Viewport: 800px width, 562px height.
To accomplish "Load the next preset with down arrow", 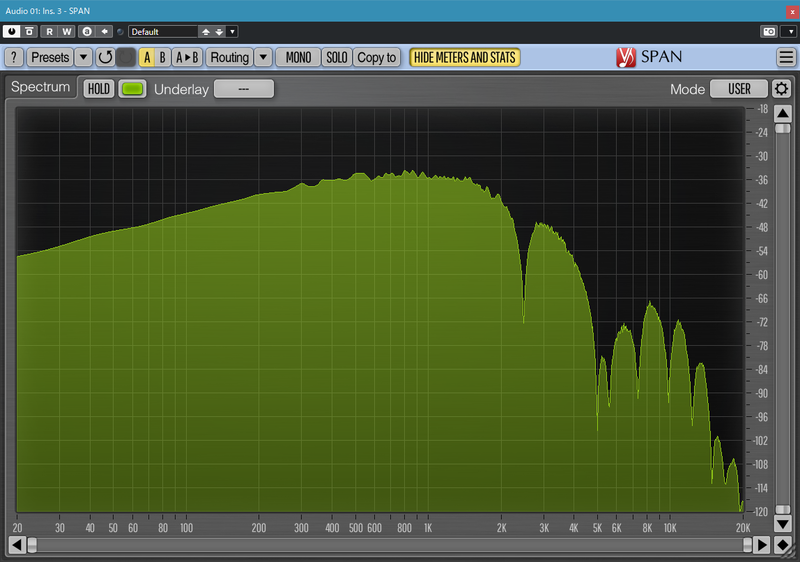I will [x=219, y=32].
